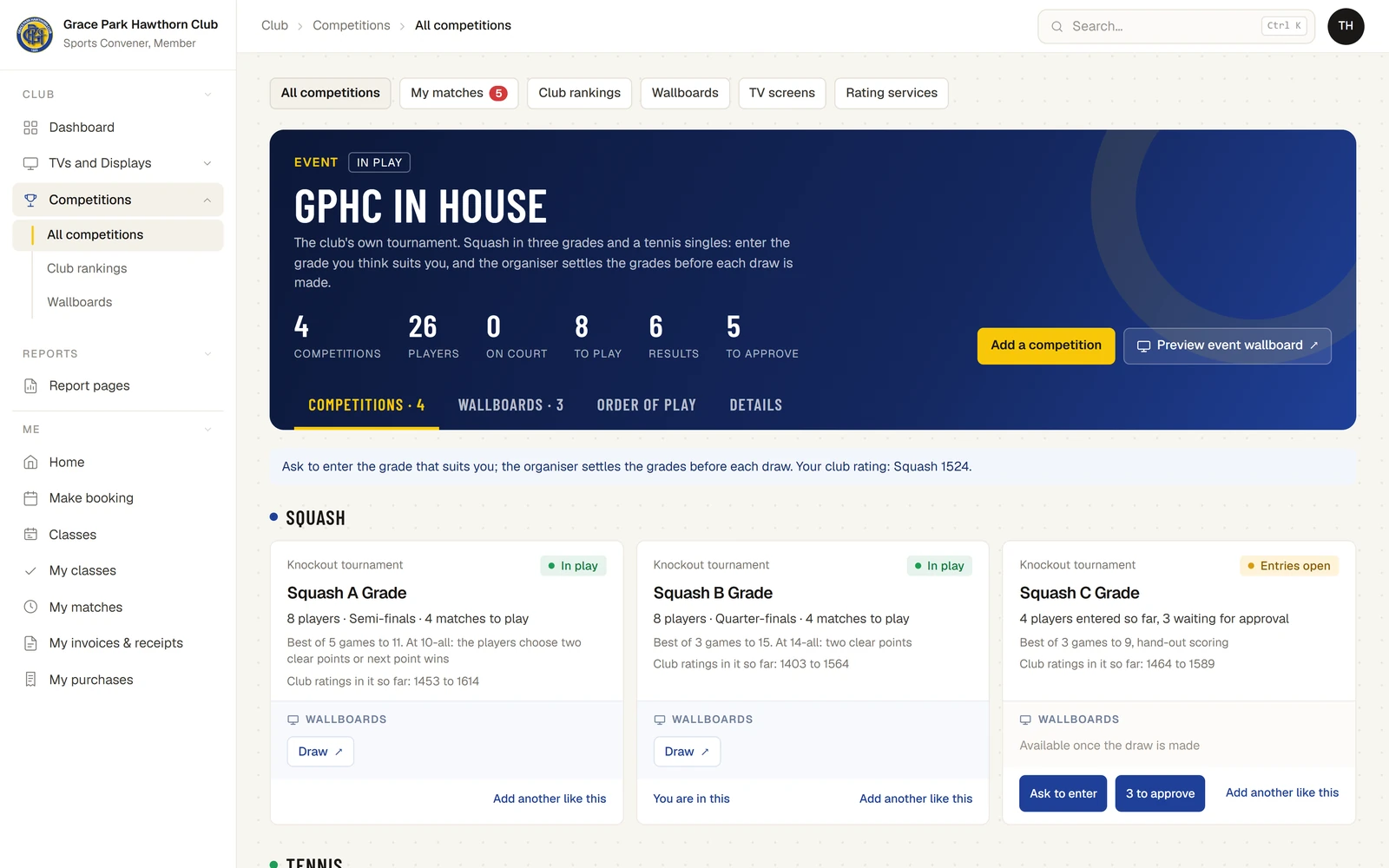Screen dimensions: 1389x868
Task: Go to Home in the Me section
Action: tap(118, 462)
